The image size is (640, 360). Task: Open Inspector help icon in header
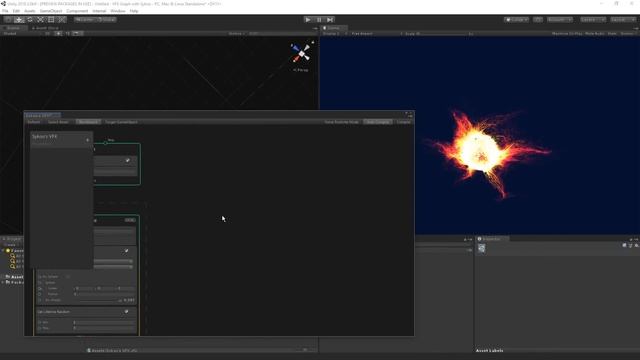(624, 245)
